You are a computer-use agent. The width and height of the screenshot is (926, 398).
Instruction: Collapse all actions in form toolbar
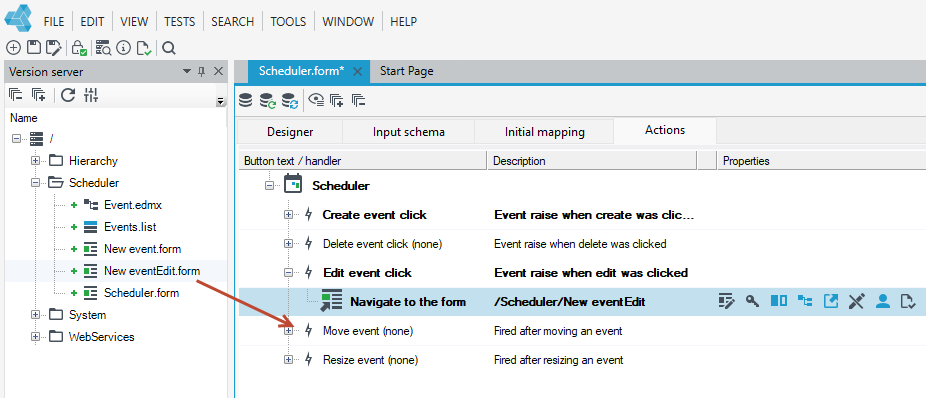click(358, 100)
